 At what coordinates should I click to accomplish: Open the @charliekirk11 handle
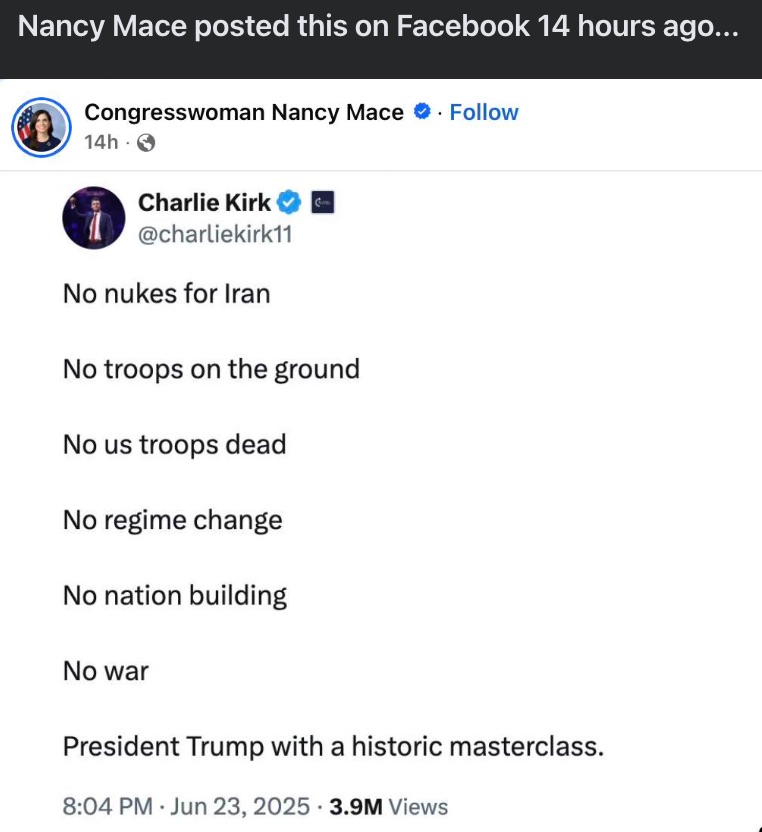tap(212, 232)
